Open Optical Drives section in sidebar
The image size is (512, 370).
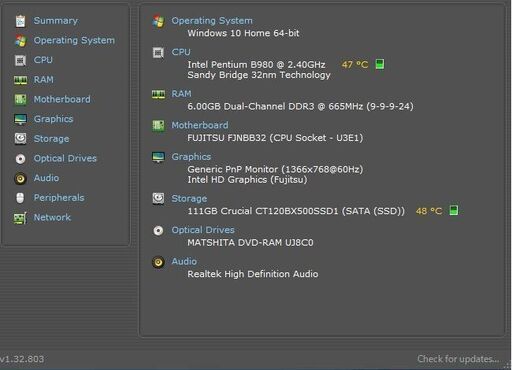65,158
